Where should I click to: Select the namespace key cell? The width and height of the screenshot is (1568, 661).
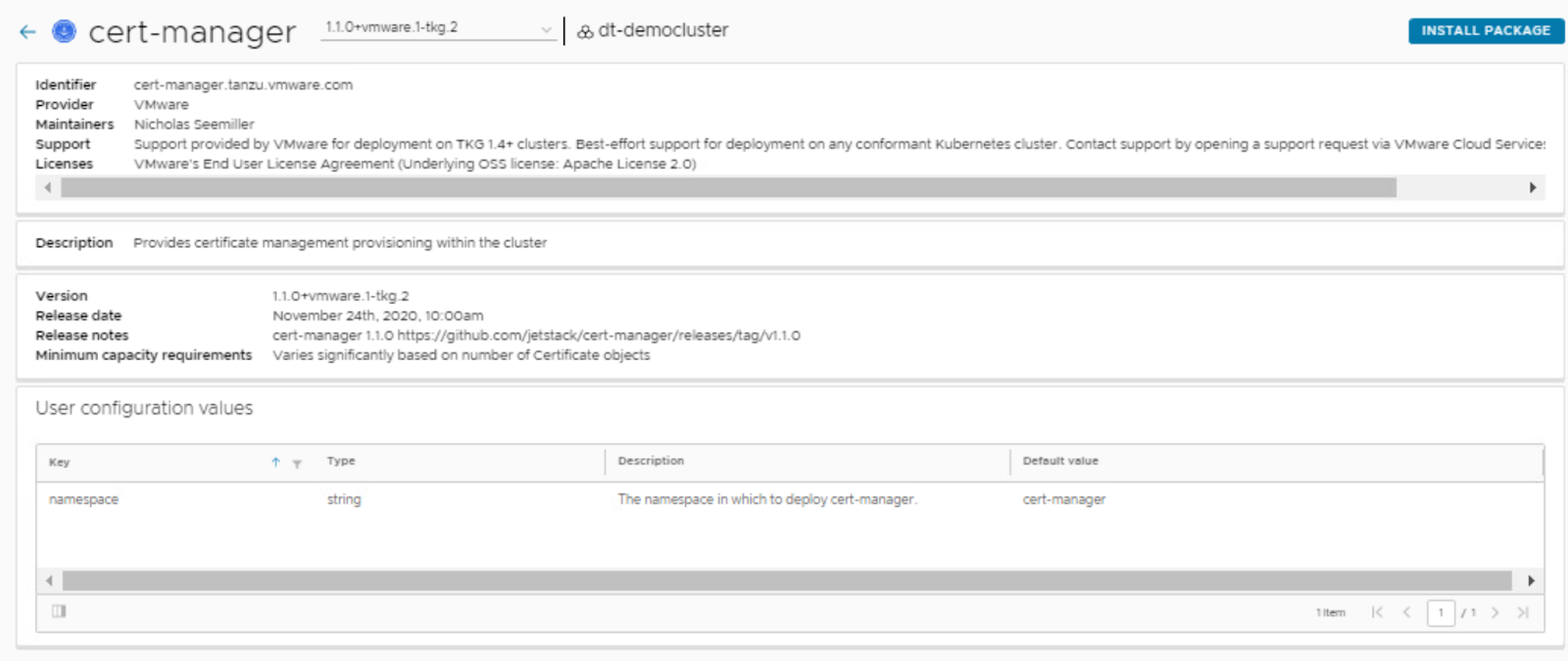[x=83, y=499]
